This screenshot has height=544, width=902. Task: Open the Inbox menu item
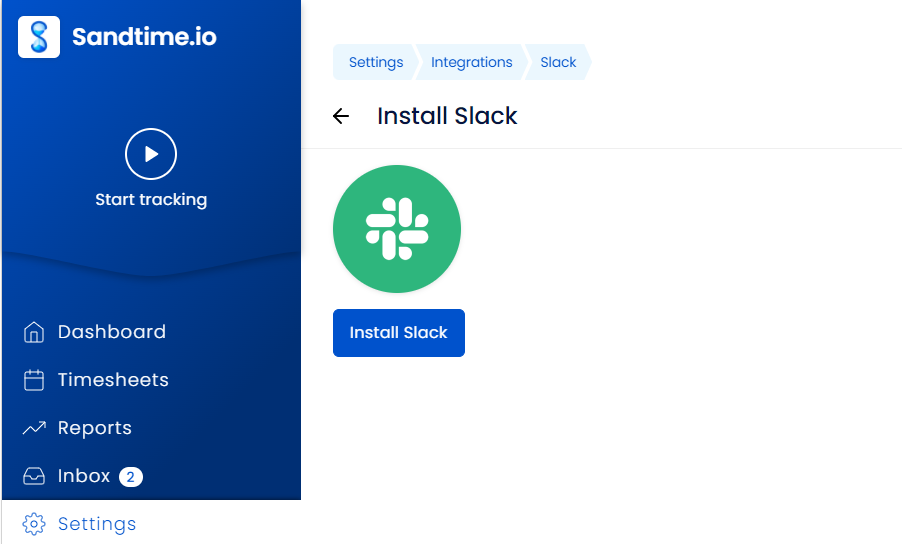pyautogui.click(x=84, y=476)
